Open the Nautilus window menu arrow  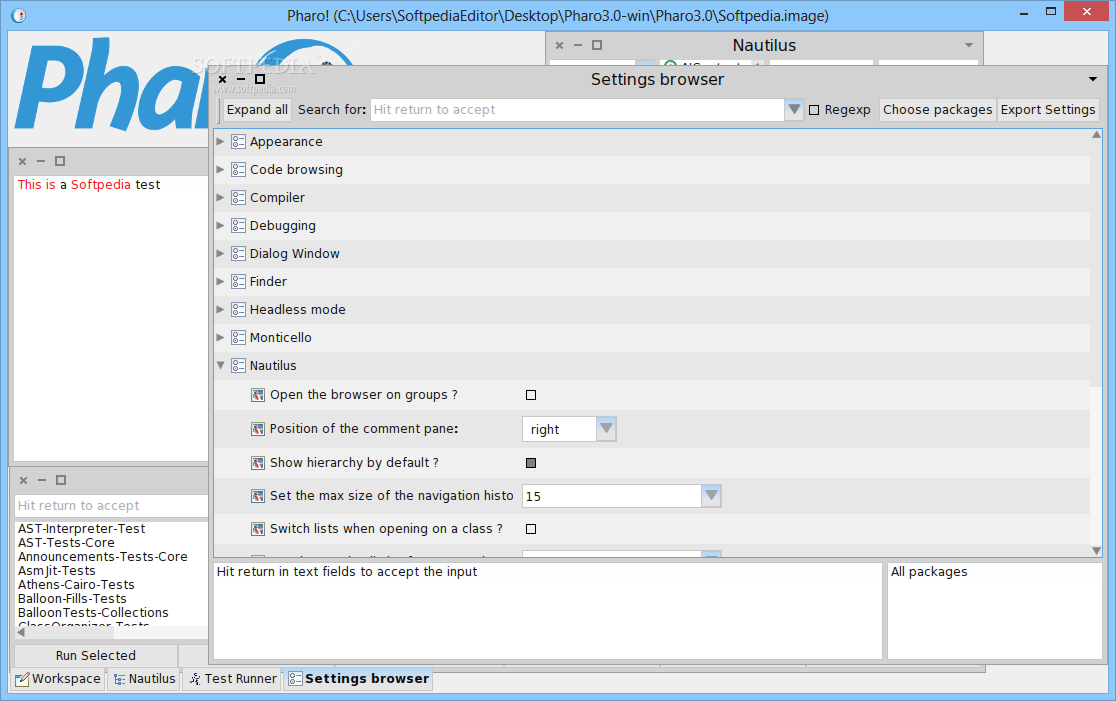click(x=969, y=45)
